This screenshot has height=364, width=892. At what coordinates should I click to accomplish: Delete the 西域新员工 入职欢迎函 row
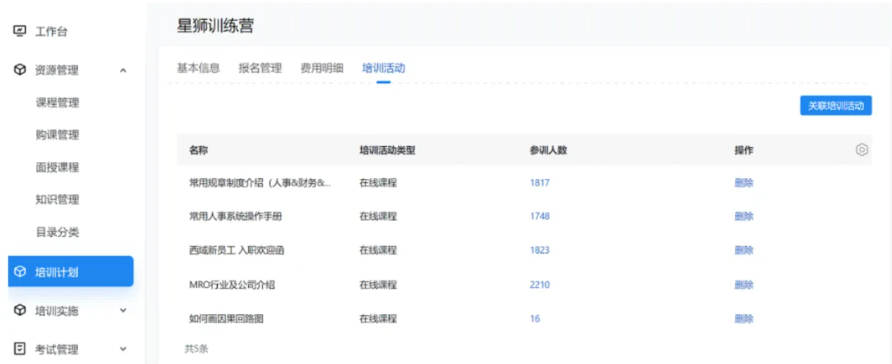click(x=744, y=250)
